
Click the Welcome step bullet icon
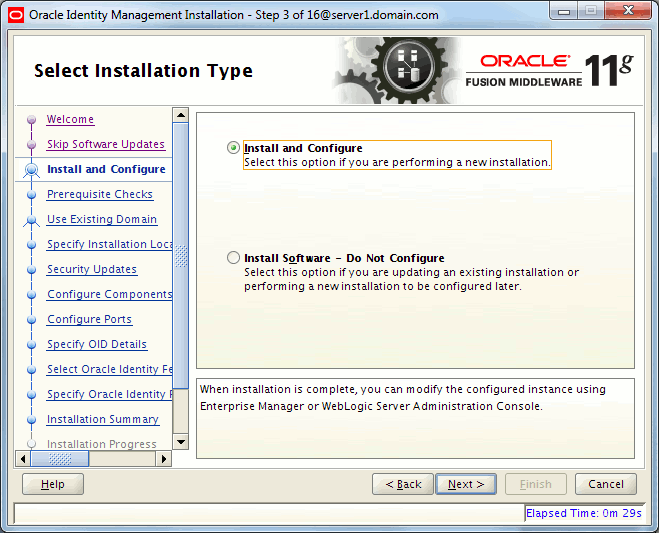(x=32, y=119)
